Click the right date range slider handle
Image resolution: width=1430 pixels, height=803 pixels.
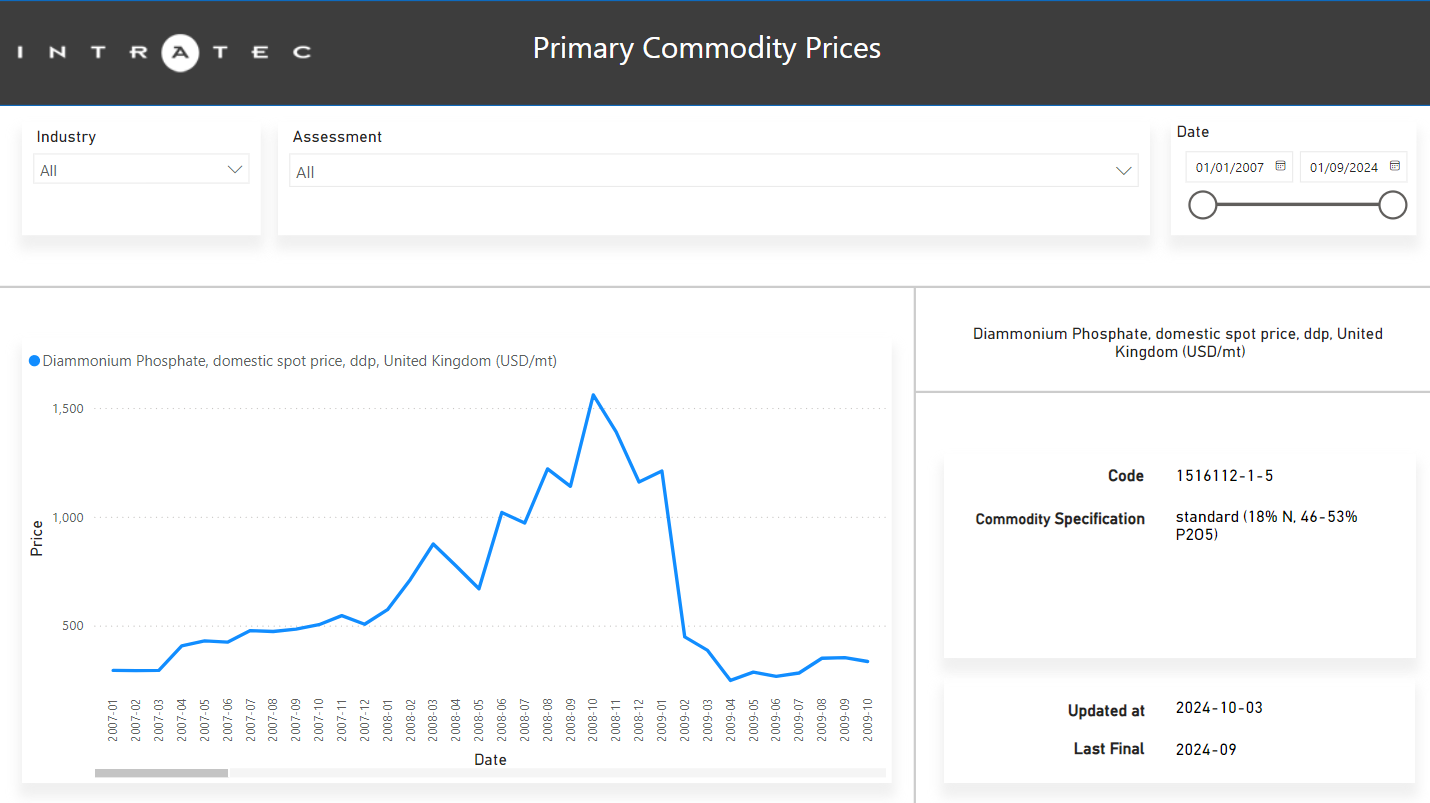click(1392, 205)
